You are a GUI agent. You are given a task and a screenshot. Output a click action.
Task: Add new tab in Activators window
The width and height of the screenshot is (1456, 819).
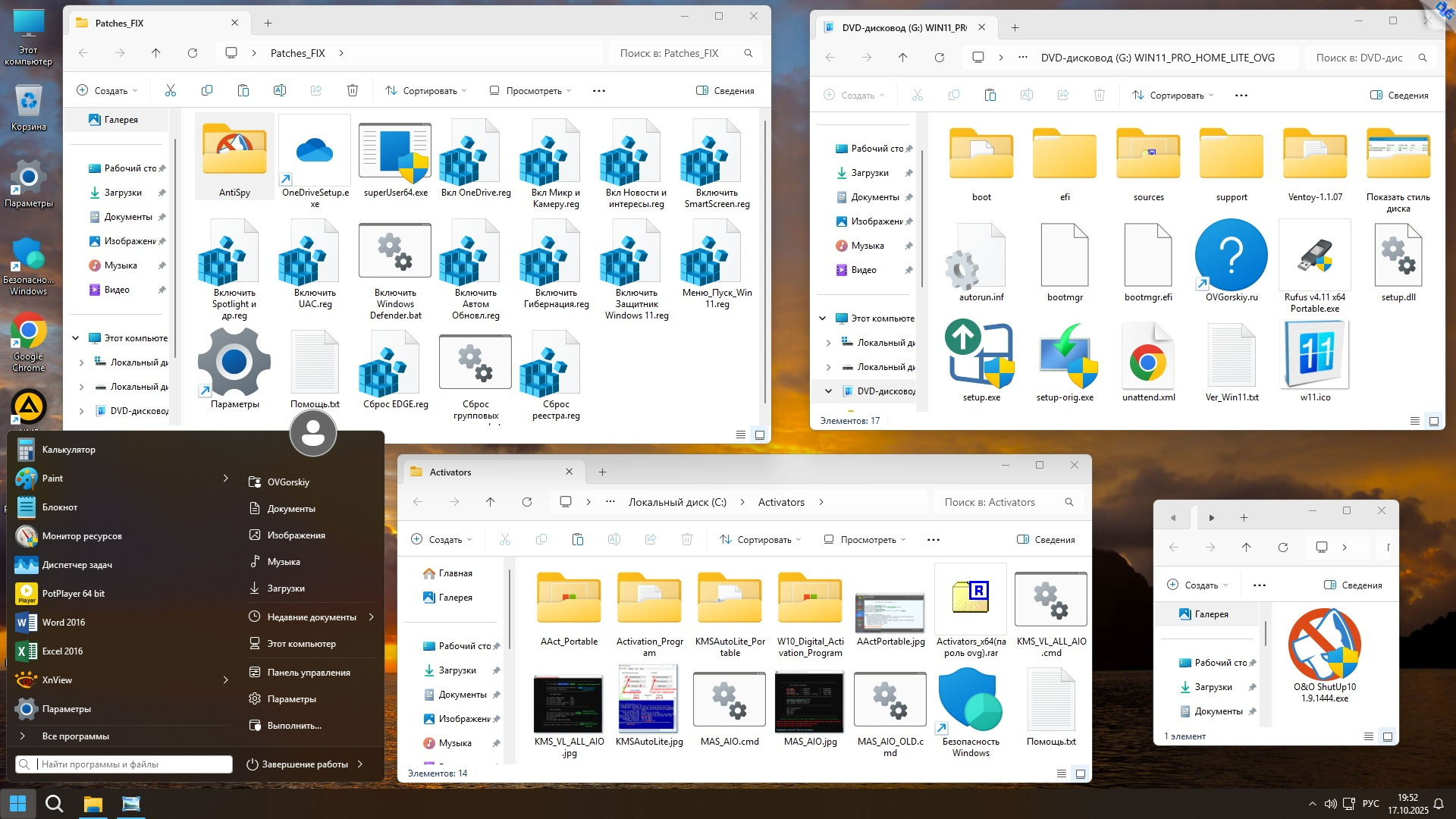[602, 472]
